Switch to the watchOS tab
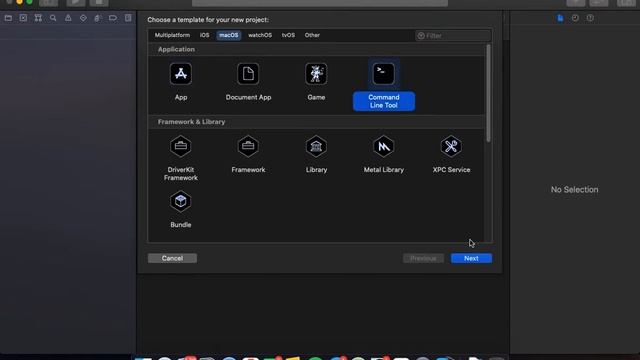640x360 pixels. click(260, 35)
